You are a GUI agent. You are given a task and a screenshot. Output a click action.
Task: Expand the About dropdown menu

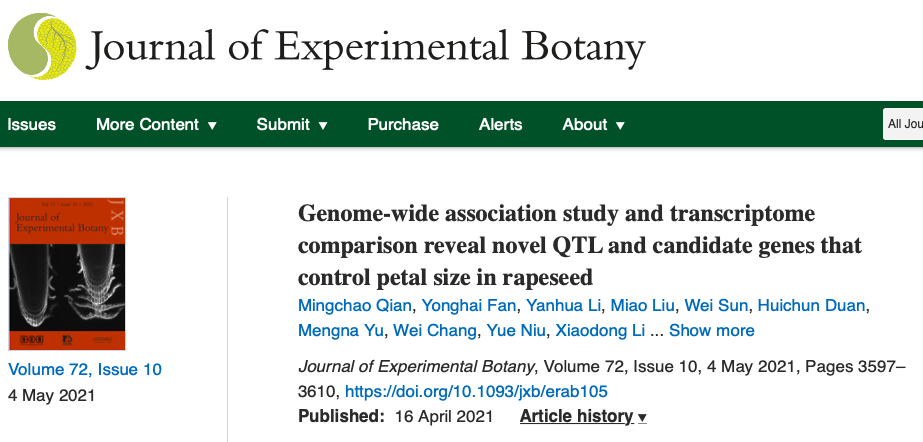coord(594,125)
